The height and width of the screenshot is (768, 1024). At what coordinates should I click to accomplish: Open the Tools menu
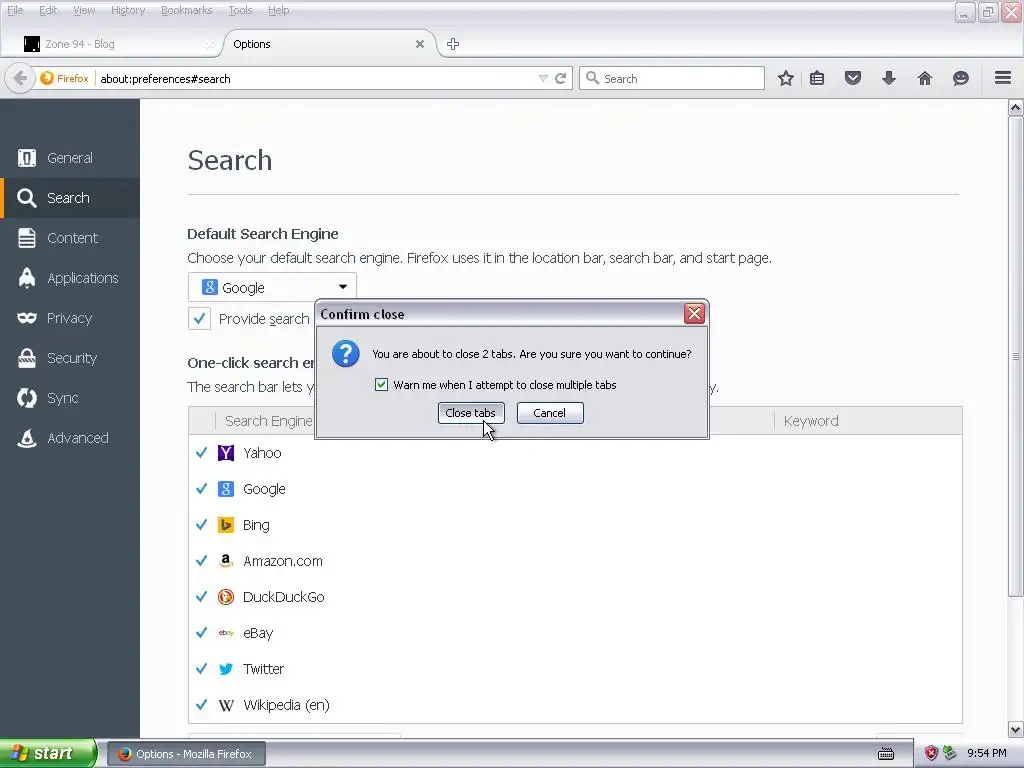(240, 10)
